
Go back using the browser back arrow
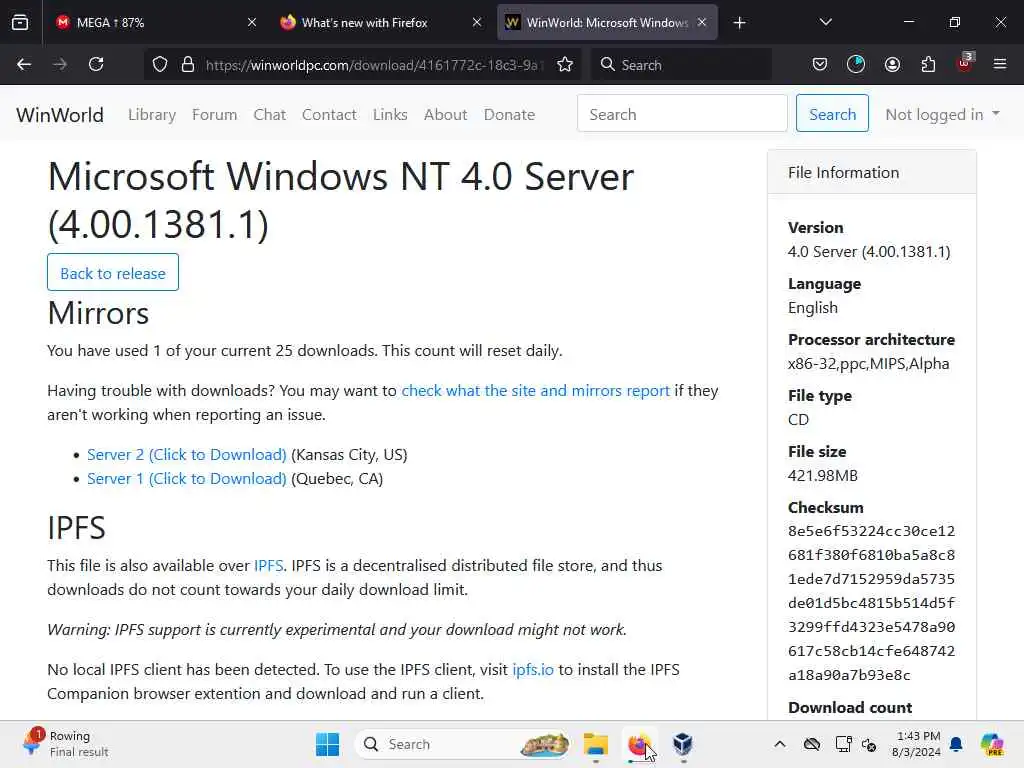pos(24,65)
